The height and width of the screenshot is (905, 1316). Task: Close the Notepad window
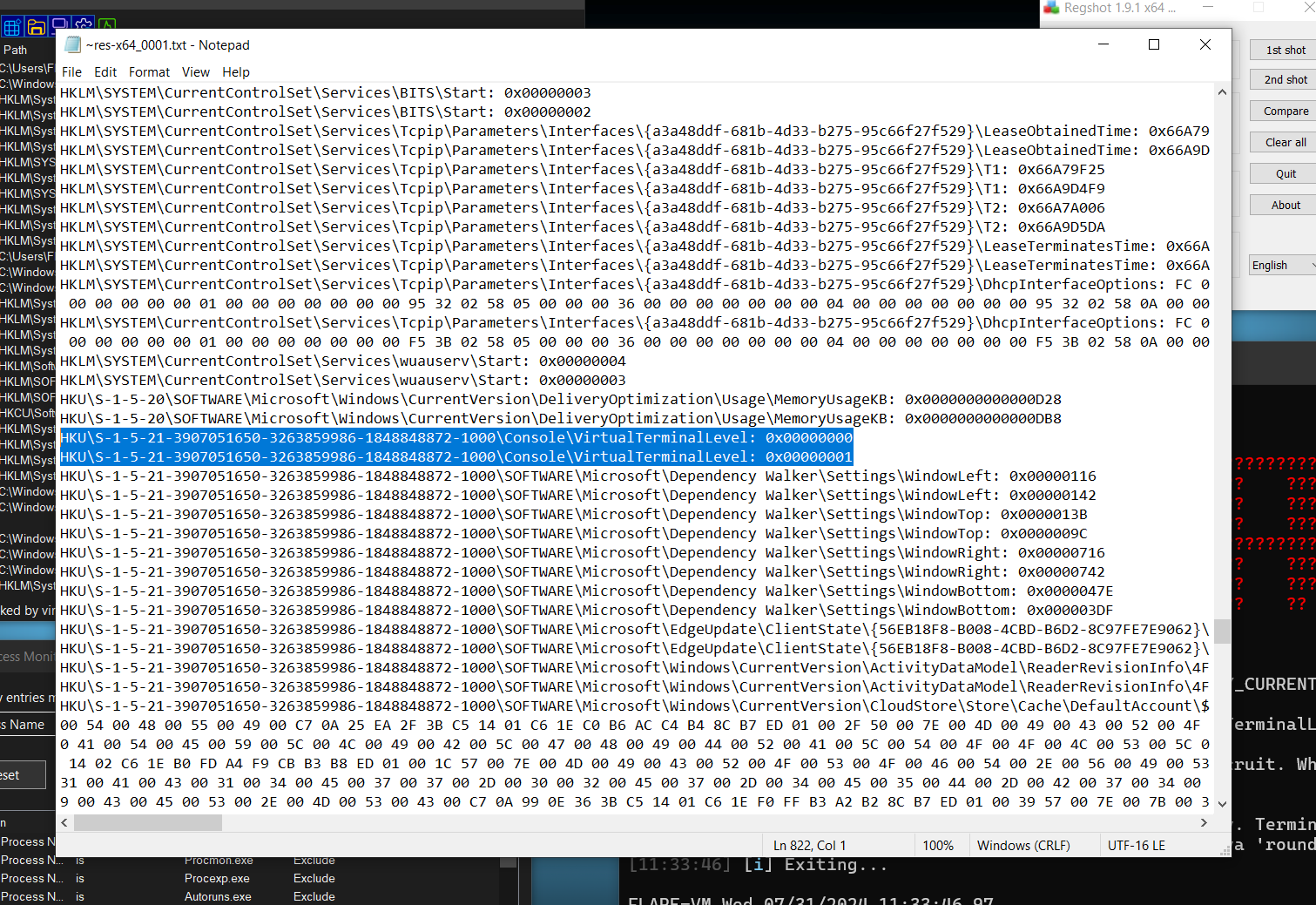[x=1205, y=44]
